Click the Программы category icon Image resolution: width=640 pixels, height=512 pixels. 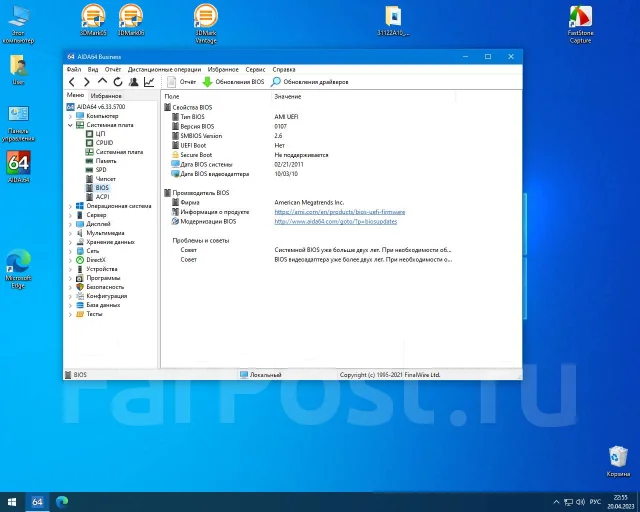coord(80,278)
